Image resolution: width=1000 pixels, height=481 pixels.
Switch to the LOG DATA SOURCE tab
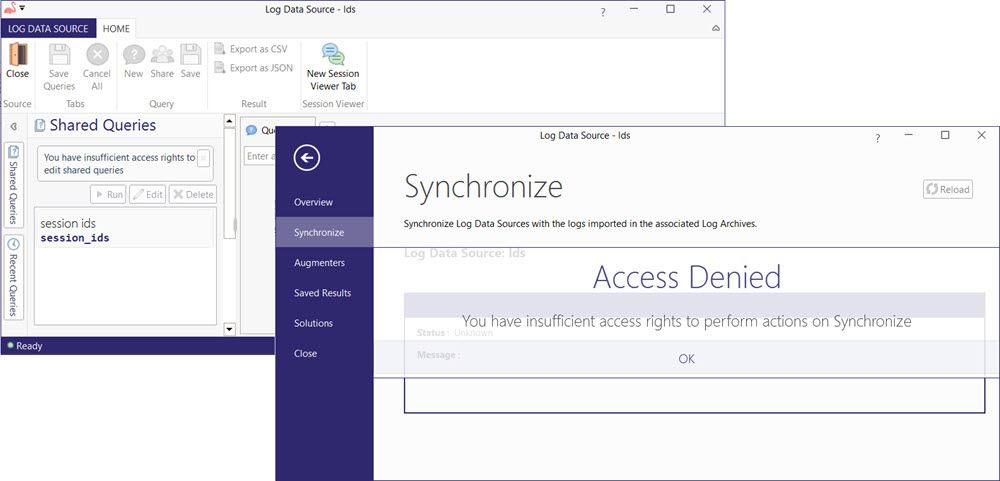click(x=48, y=29)
